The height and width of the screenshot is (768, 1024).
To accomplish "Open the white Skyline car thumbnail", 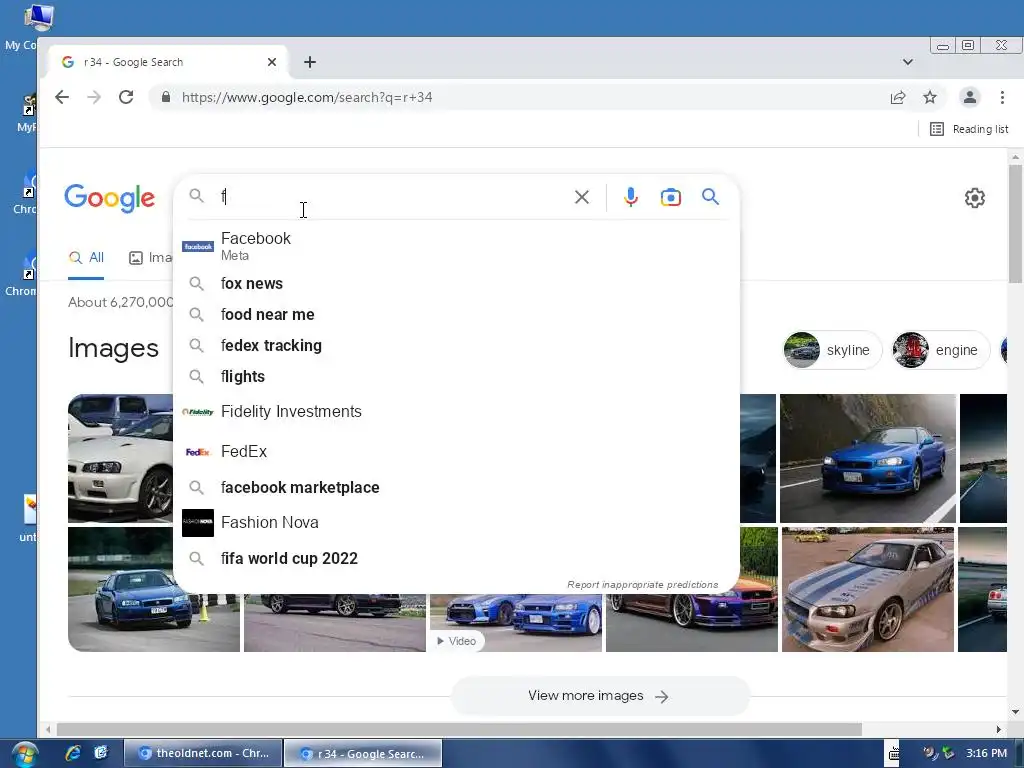I will click(121, 458).
